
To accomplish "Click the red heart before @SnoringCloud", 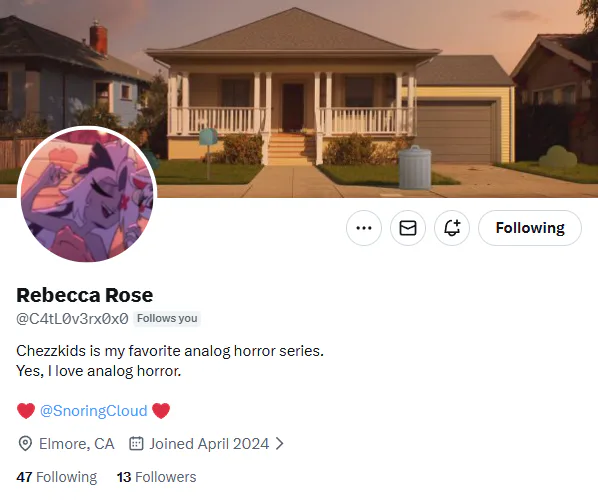I will 26,411.
